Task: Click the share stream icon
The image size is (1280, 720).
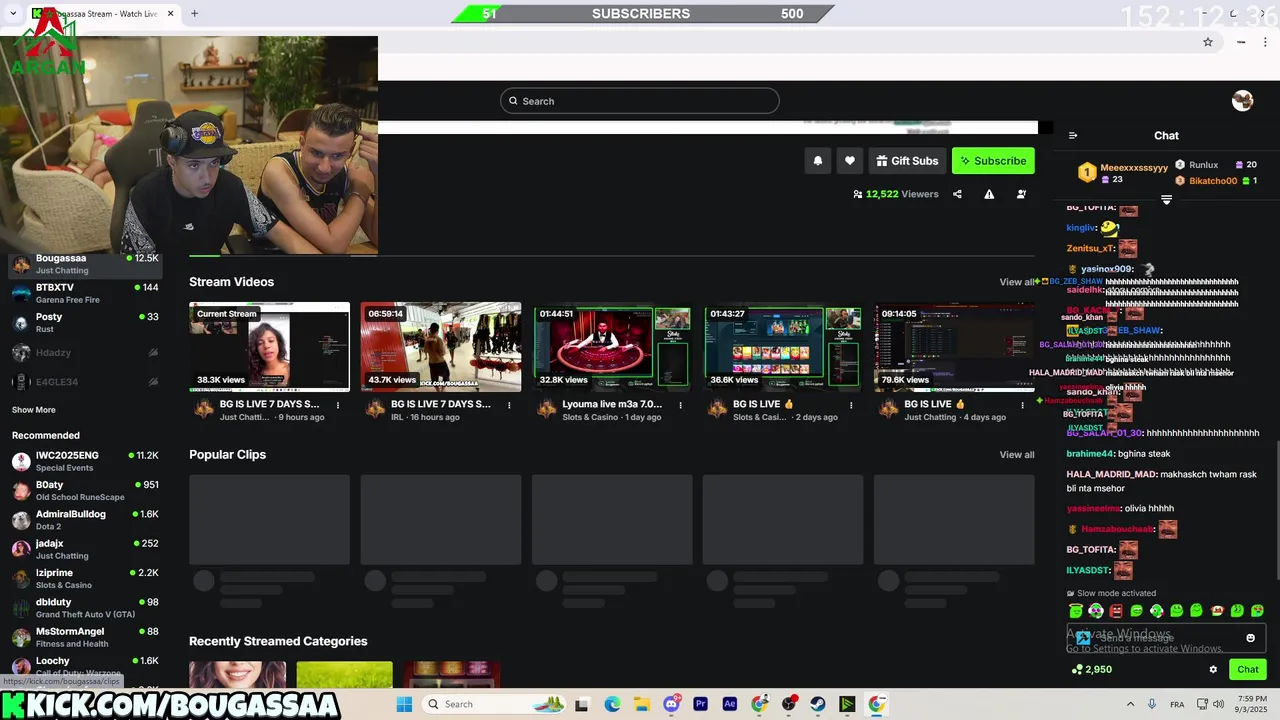Action: pyautogui.click(x=957, y=194)
